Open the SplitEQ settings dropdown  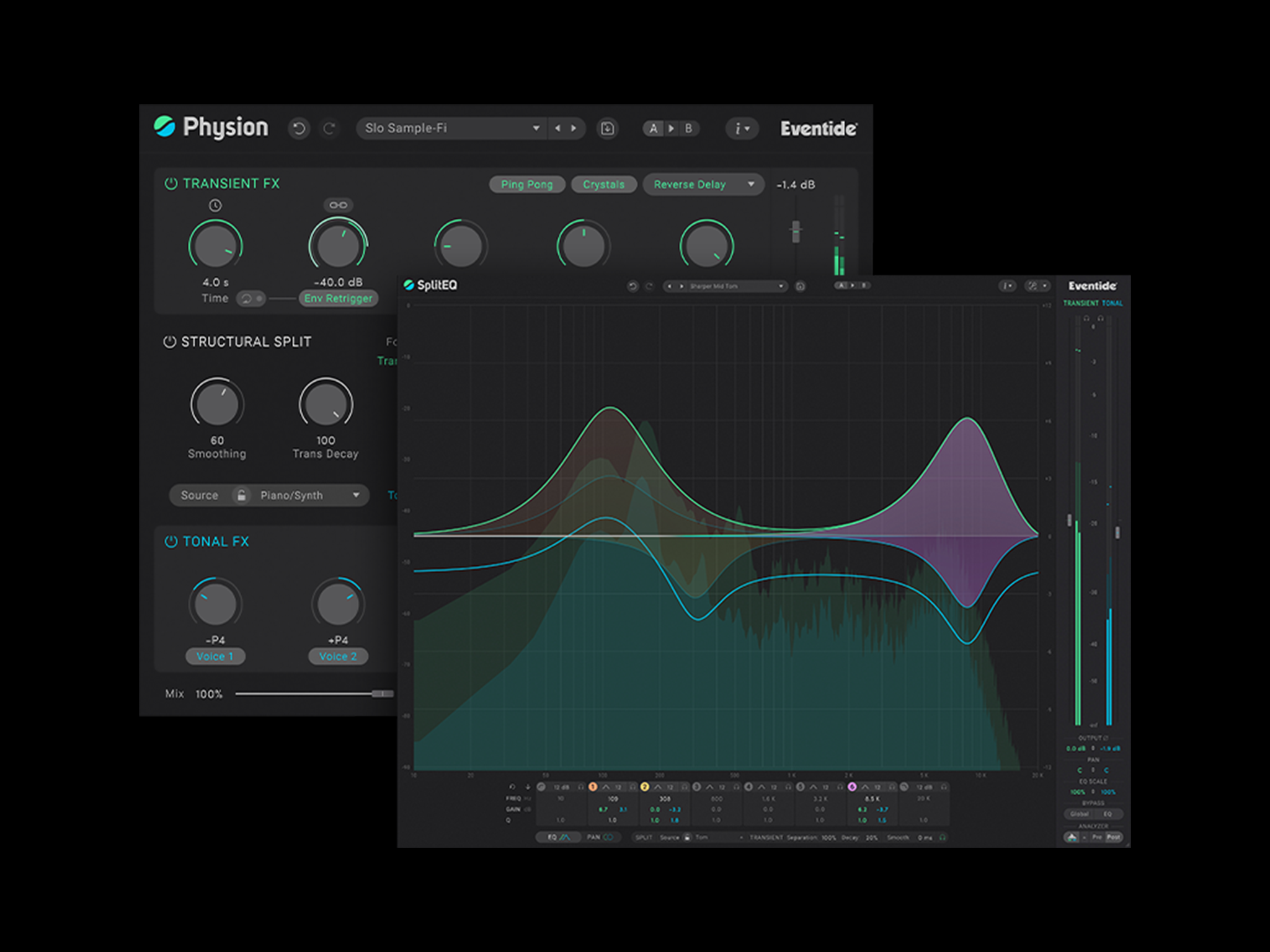point(1037,286)
